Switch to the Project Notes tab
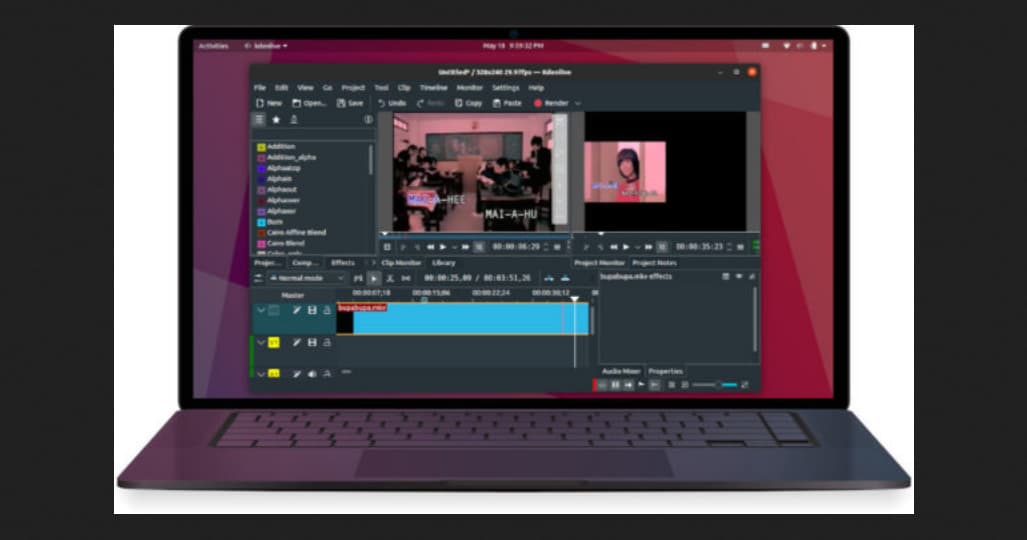 click(x=655, y=263)
